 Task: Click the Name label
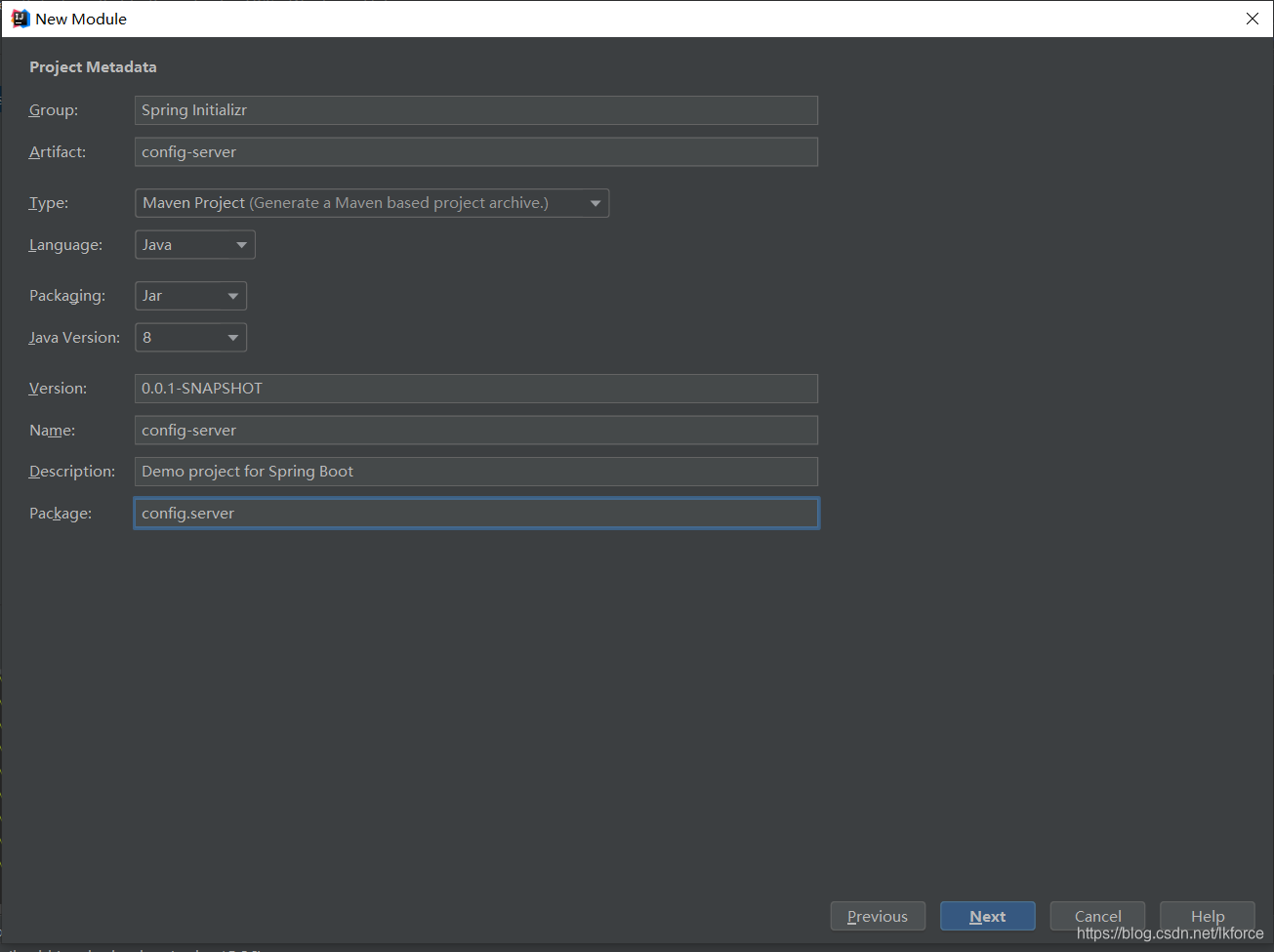click(x=52, y=431)
